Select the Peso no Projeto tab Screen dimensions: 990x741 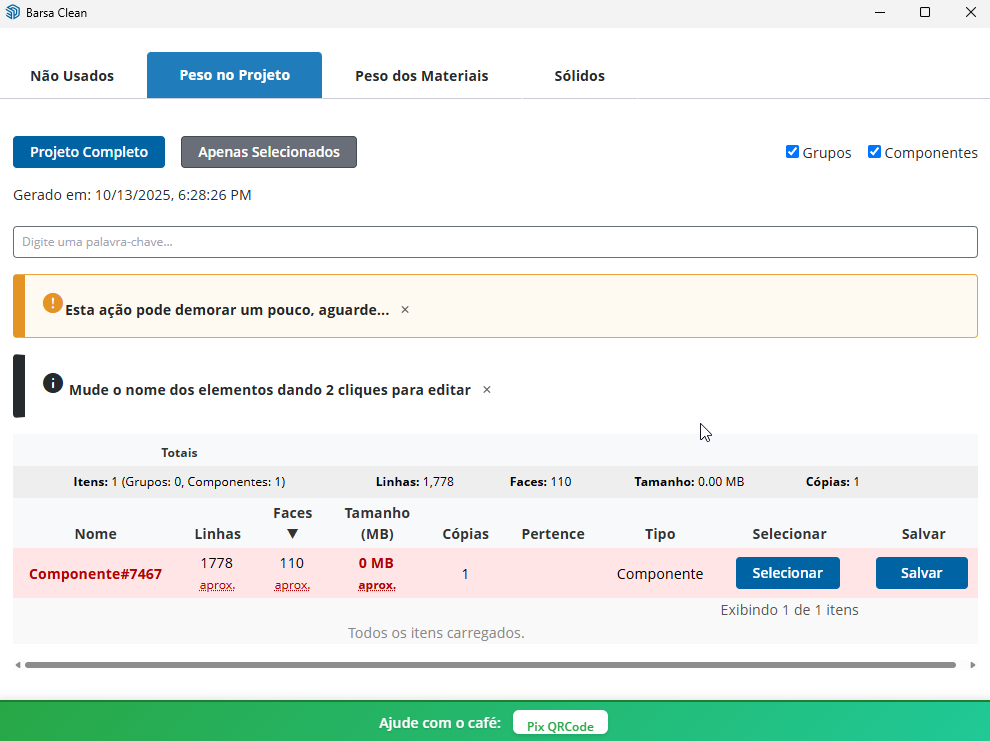tap(234, 75)
